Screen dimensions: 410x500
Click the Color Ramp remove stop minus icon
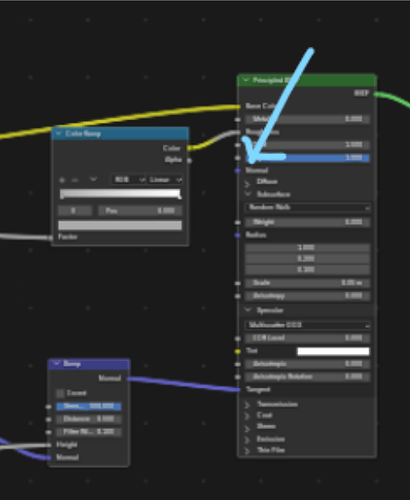pos(75,180)
